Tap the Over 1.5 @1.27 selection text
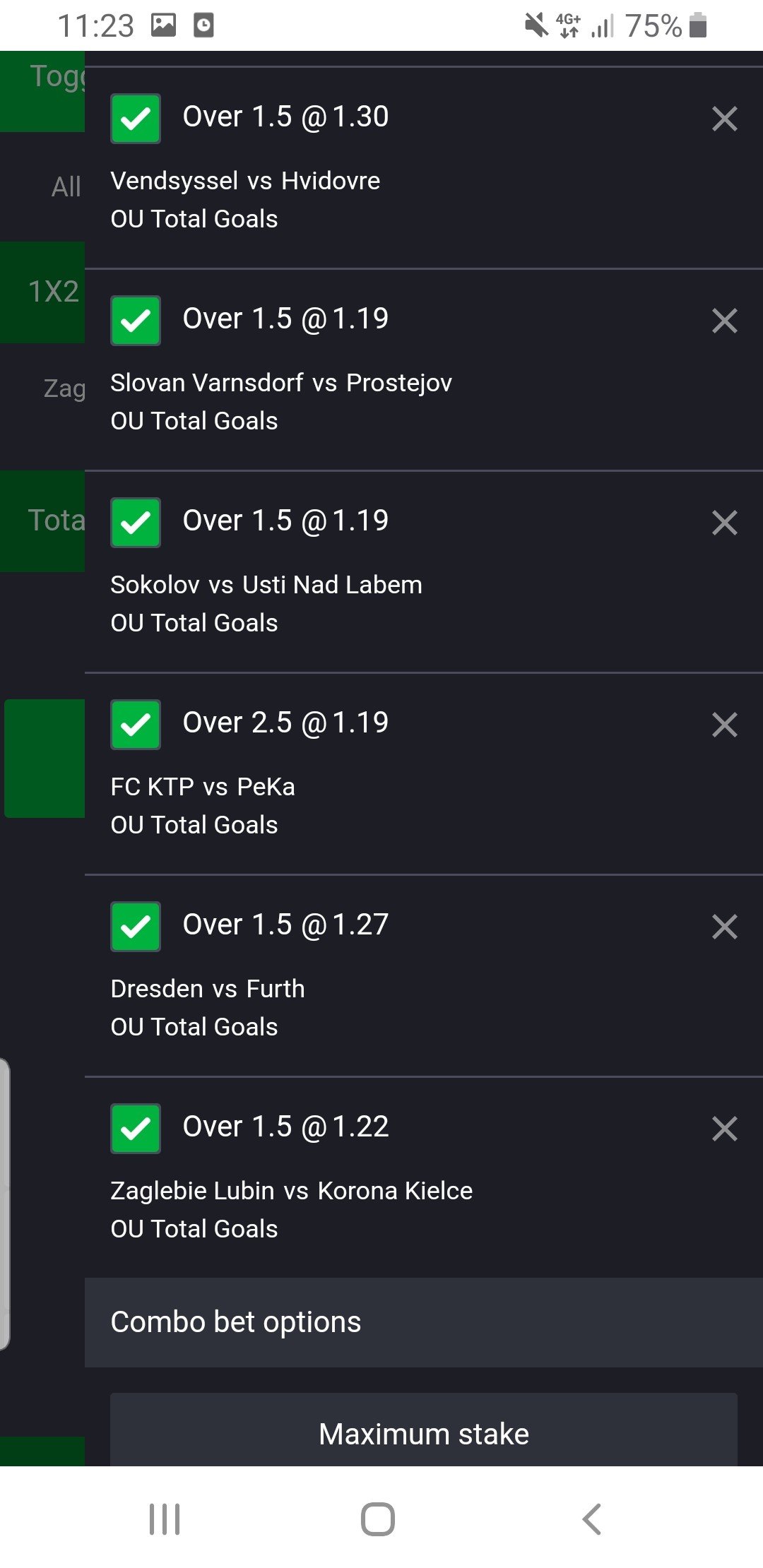This screenshot has width=763, height=1568. click(x=285, y=925)
